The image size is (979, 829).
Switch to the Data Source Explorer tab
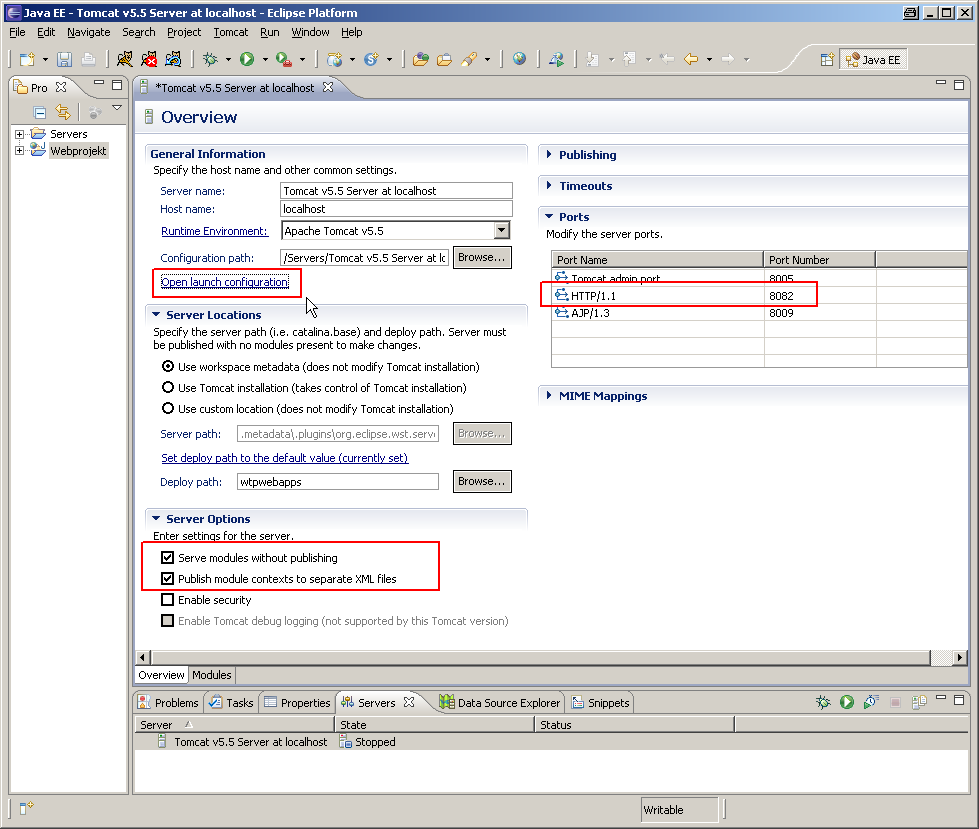pos(499,702)
